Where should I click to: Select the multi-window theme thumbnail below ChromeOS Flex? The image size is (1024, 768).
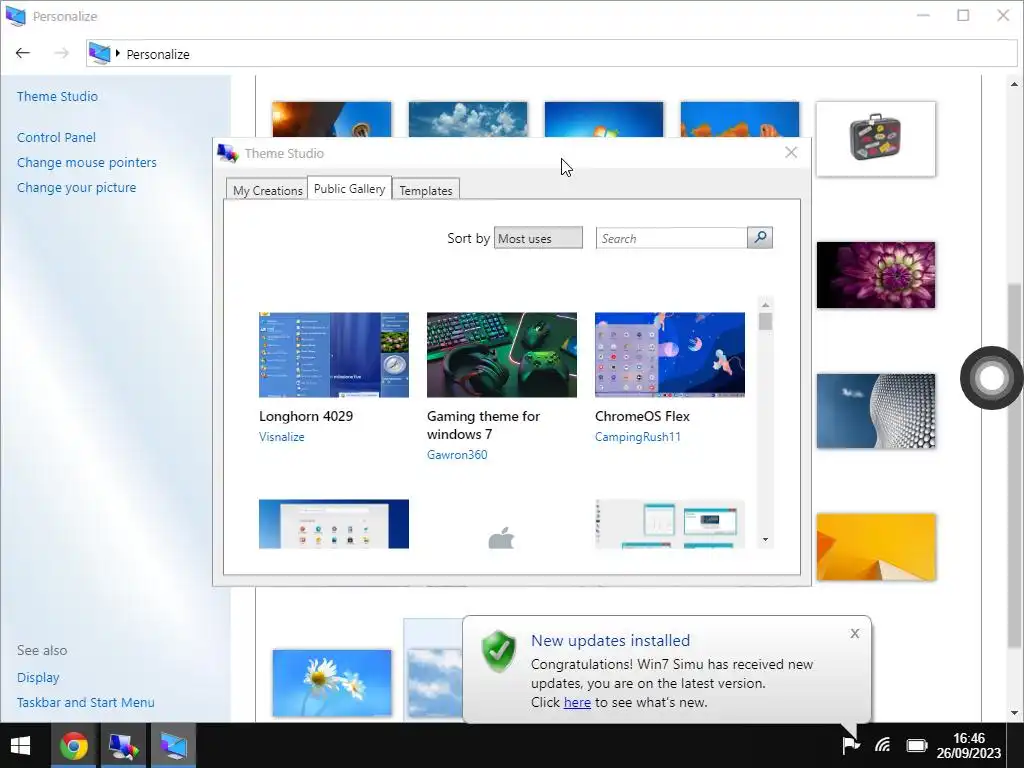click(669, 524)
